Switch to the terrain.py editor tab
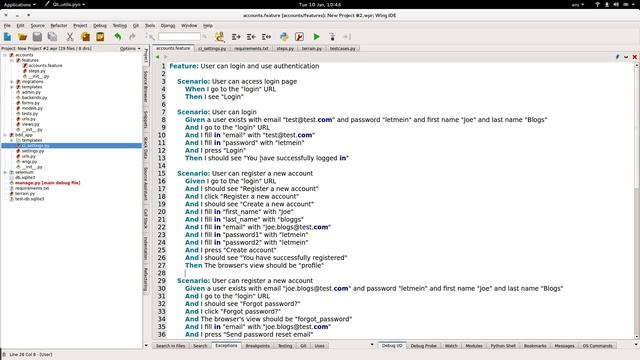The height and width of the screenshot is (360, 640). (x=311, y=48)
